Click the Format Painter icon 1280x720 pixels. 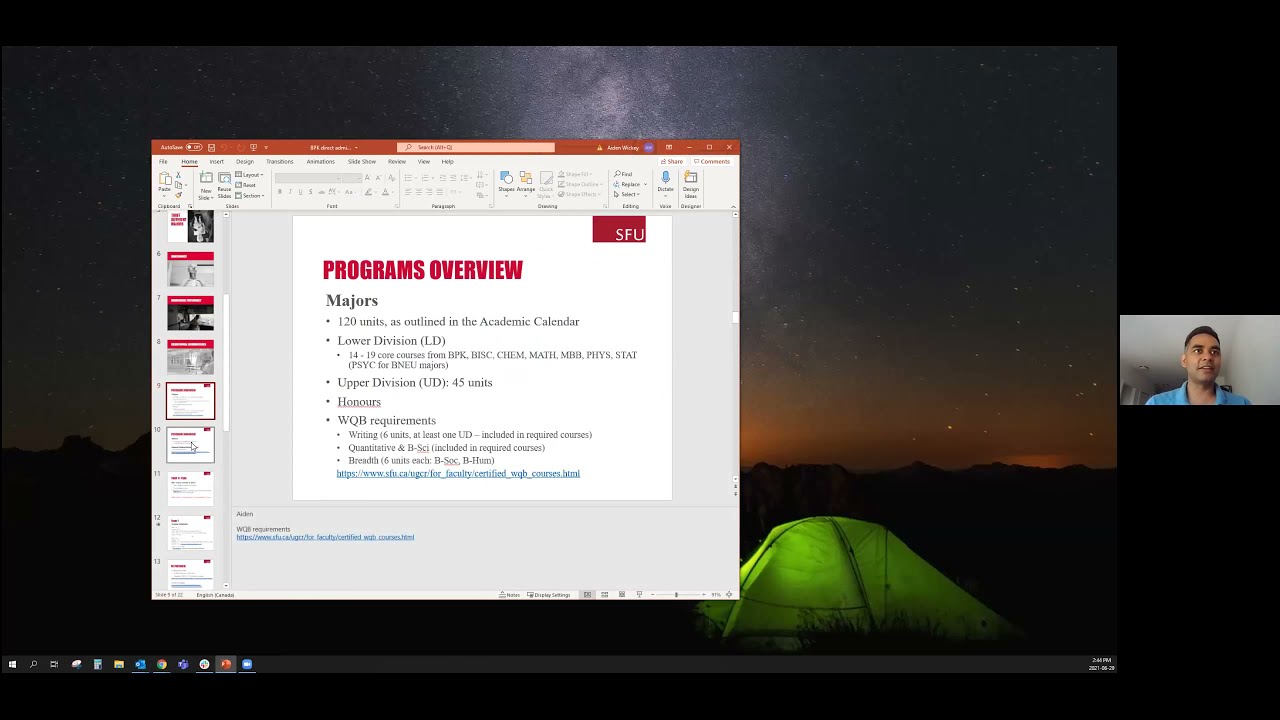[178, 195]
